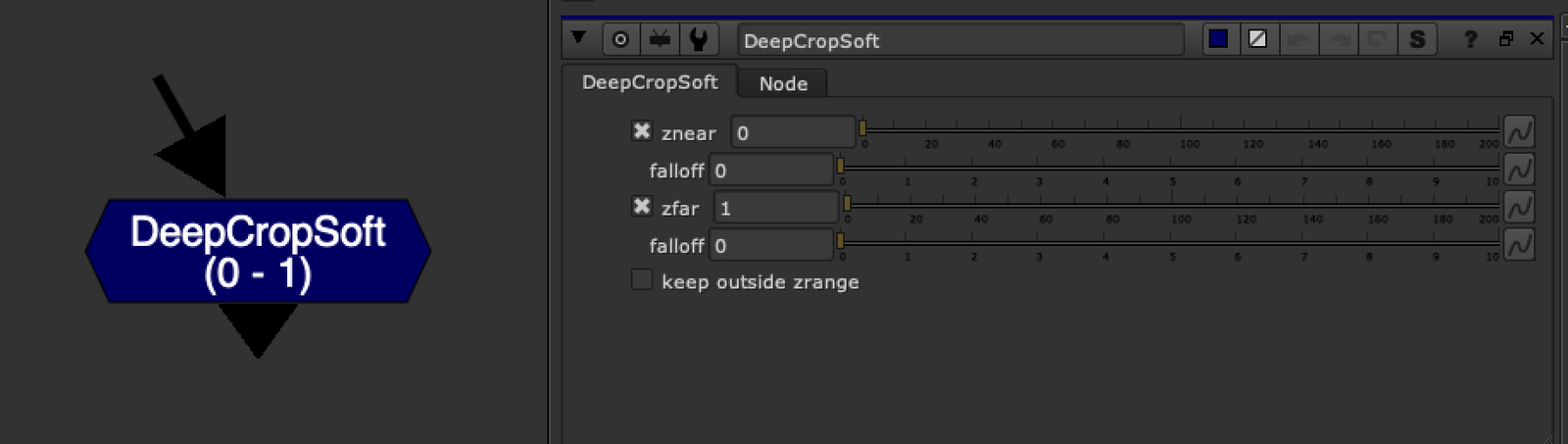Click the redo arrow icon in header
The width and height of the screenshot is (1568, 444).
[1338, 39]
